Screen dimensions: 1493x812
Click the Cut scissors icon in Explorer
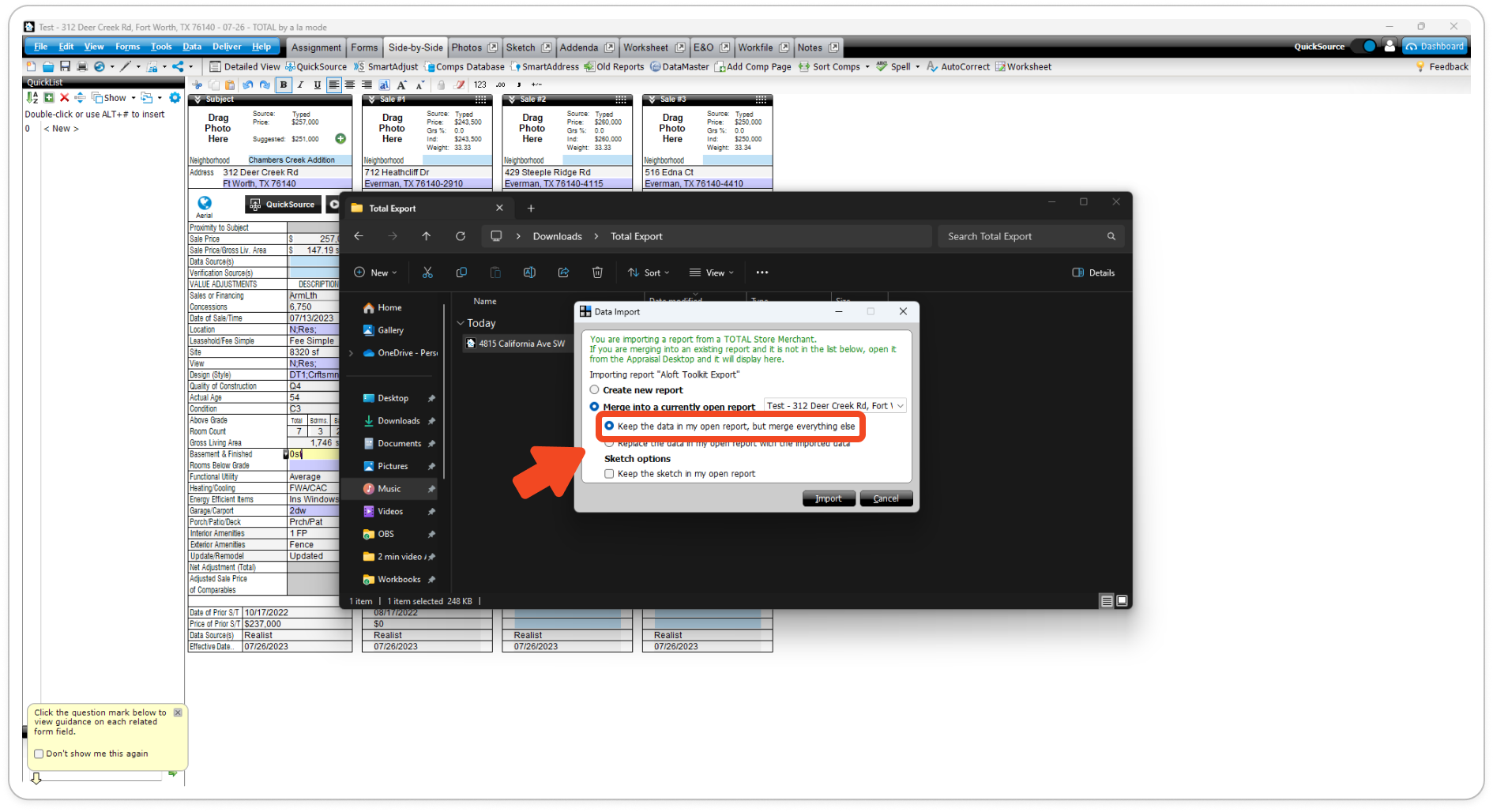pyautogui.click(x=427, y=273)
